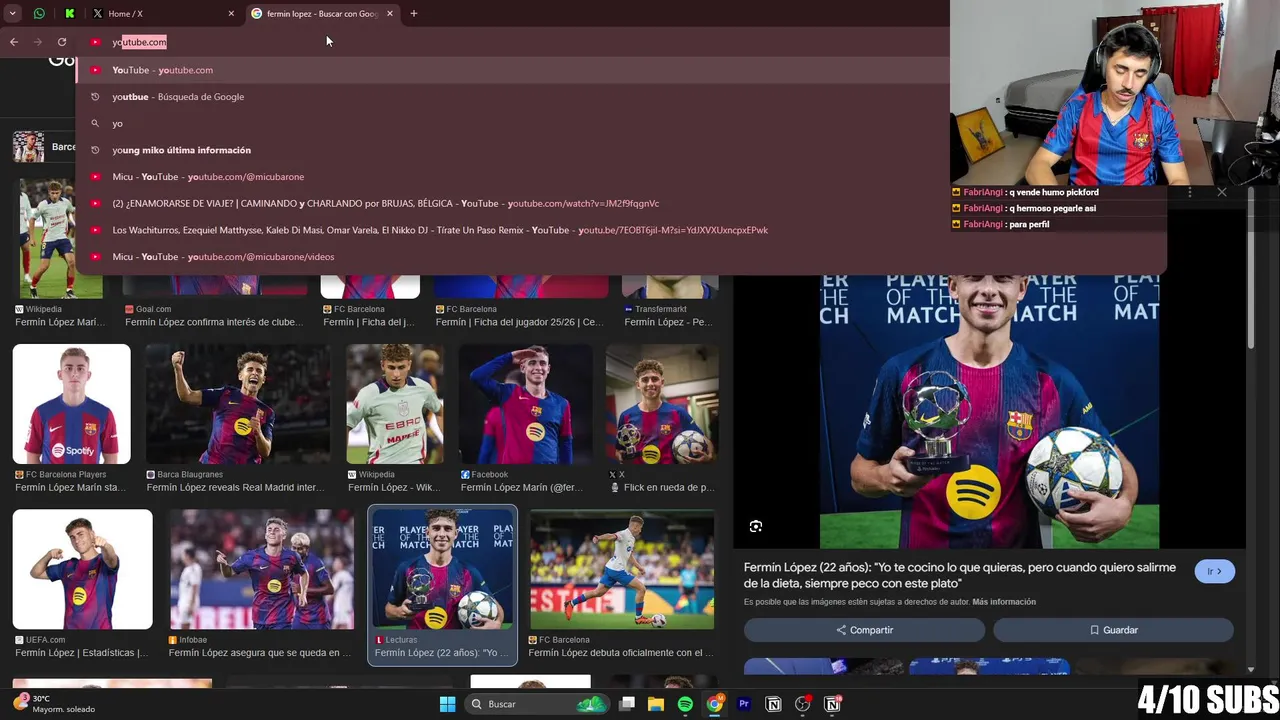Click the Goal.com 'confirma interés de clube' caption
Viewport: 1280px width, 720px height.
tap(214, 322)
